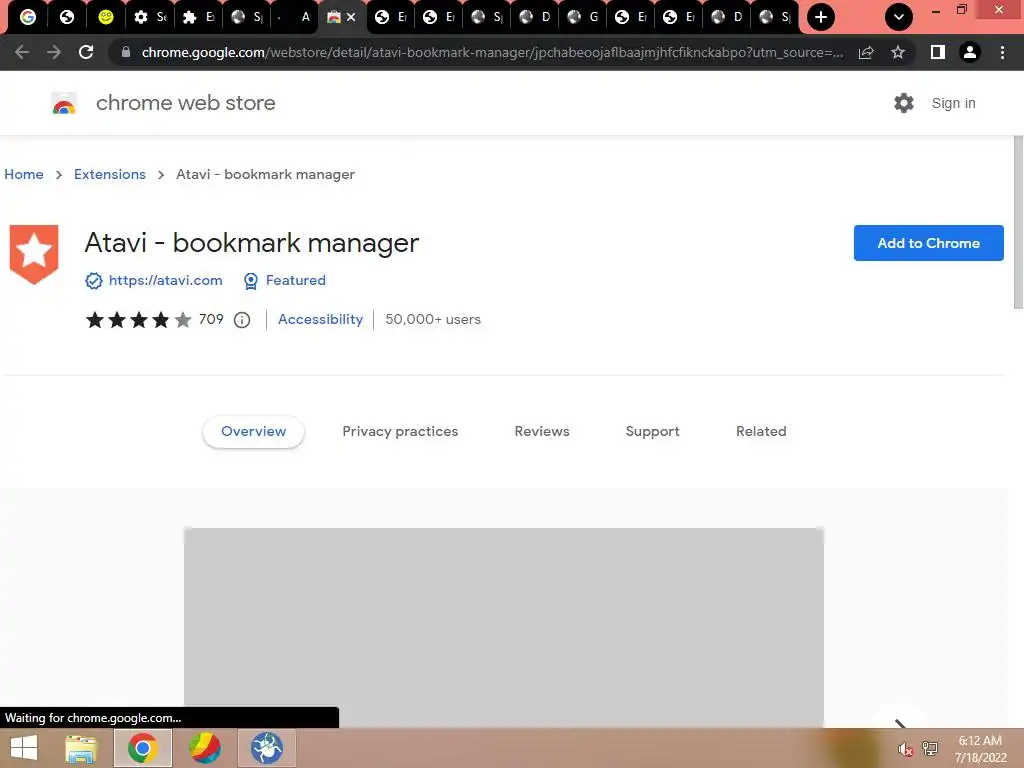
Task: Open the taskbar clock and date
Action: click(980, 748)
